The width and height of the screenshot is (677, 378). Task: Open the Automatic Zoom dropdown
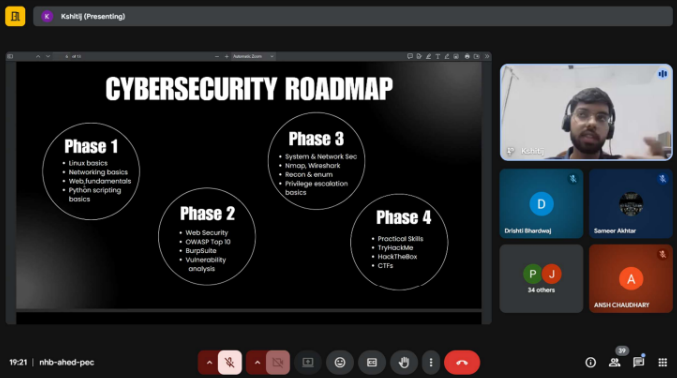point(253,56)
